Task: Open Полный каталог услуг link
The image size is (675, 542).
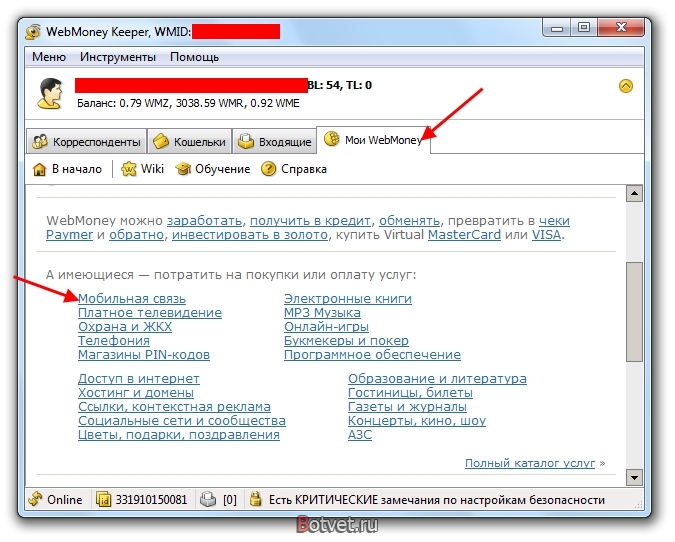Action: [x=530, y=464]
